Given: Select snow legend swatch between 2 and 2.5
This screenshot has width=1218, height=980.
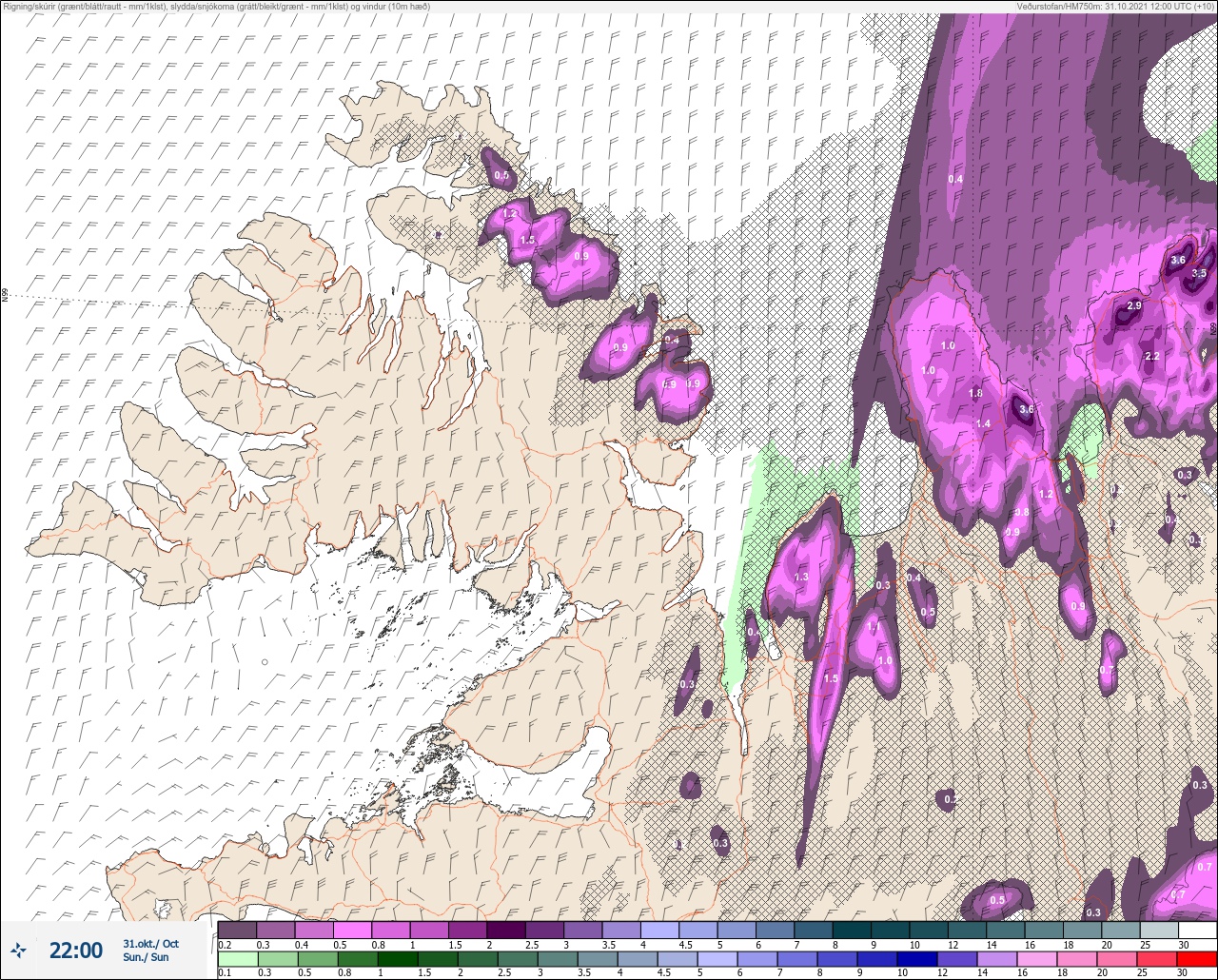Looking at the screenshot, I should pyautogui.click(x=505, y=930).
